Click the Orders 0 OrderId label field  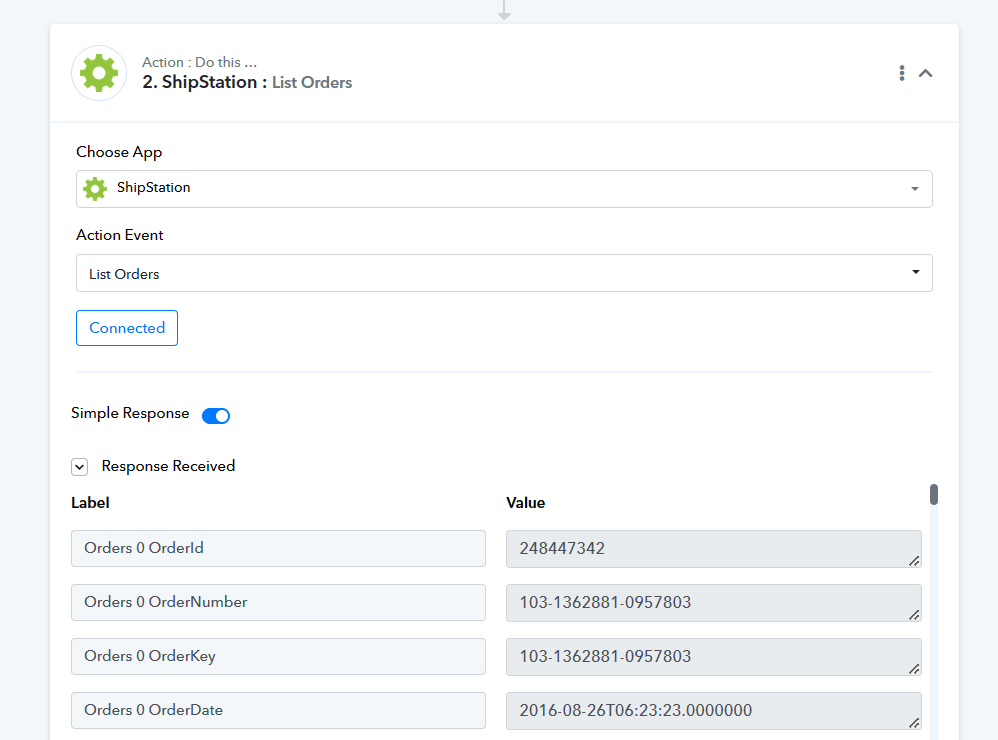(x=278, y=549)
